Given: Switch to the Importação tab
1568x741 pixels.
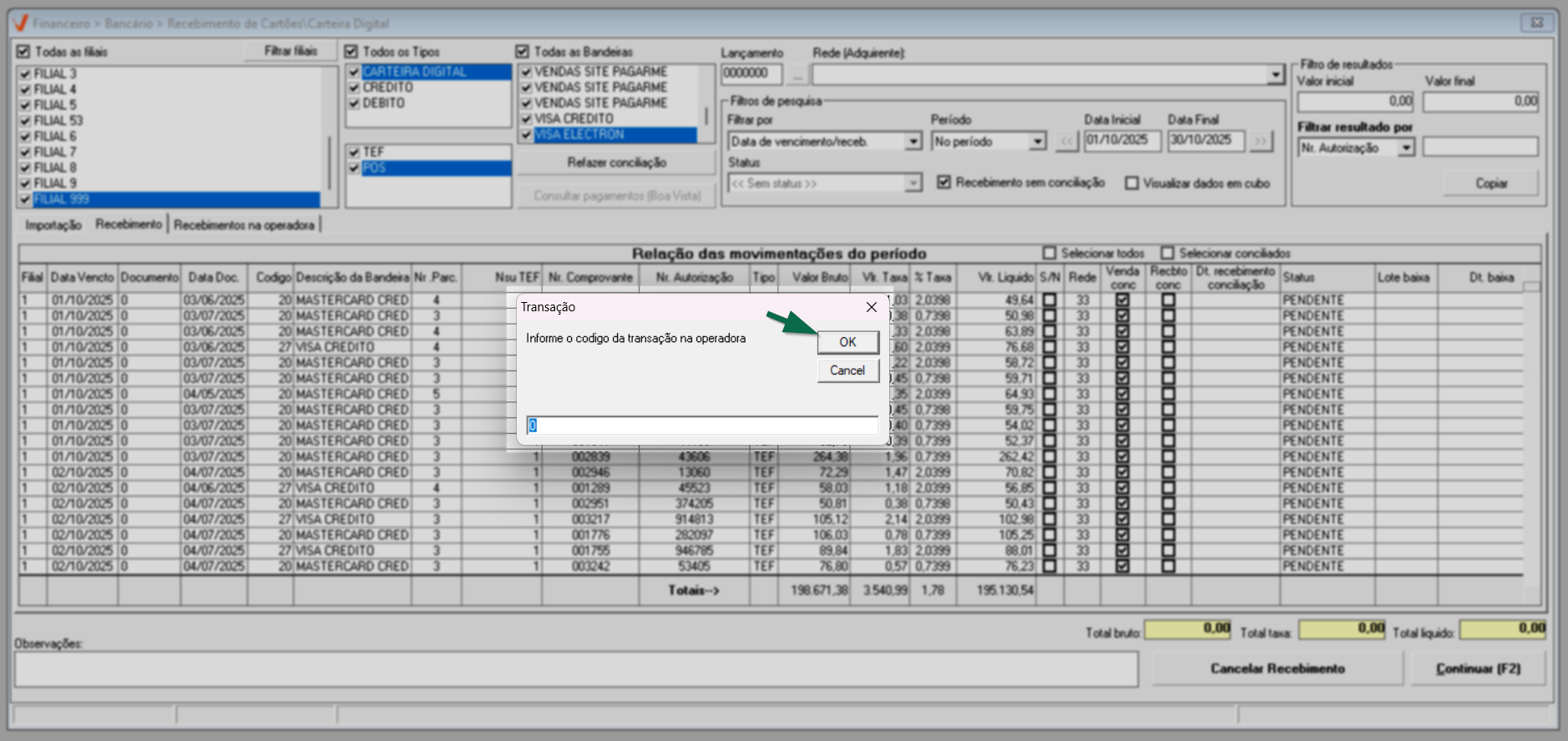Looking at the screenshot, I should (53, 224).
